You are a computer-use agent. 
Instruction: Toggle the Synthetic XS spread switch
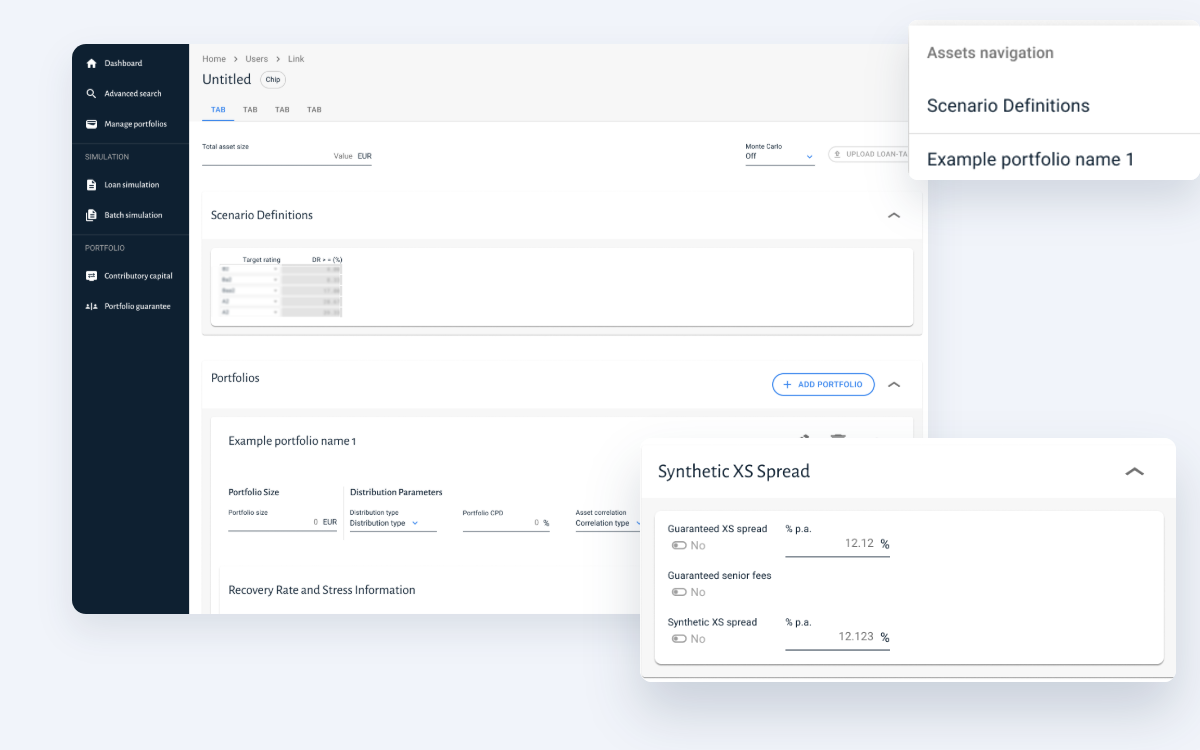[679, 639]
